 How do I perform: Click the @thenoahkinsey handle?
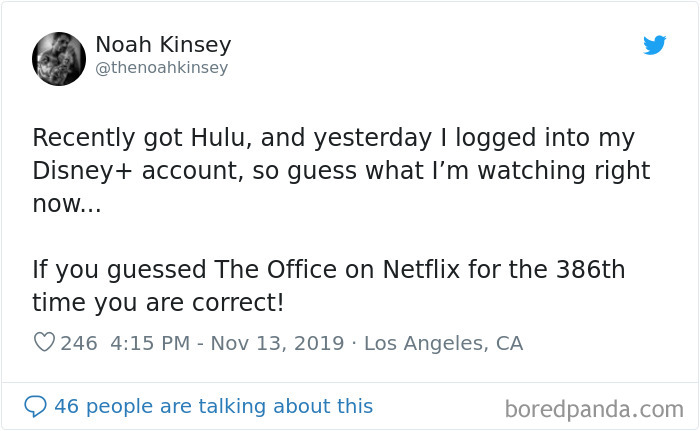point(161,68)
